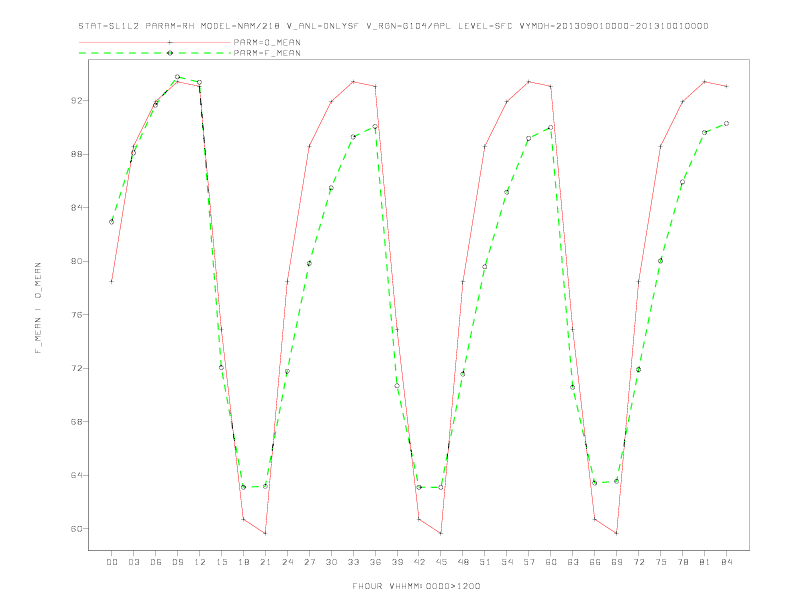The height and width of the screenshot is (612, 792).
Task: Click the y-axis tick label 60
Action: (76, 529)
